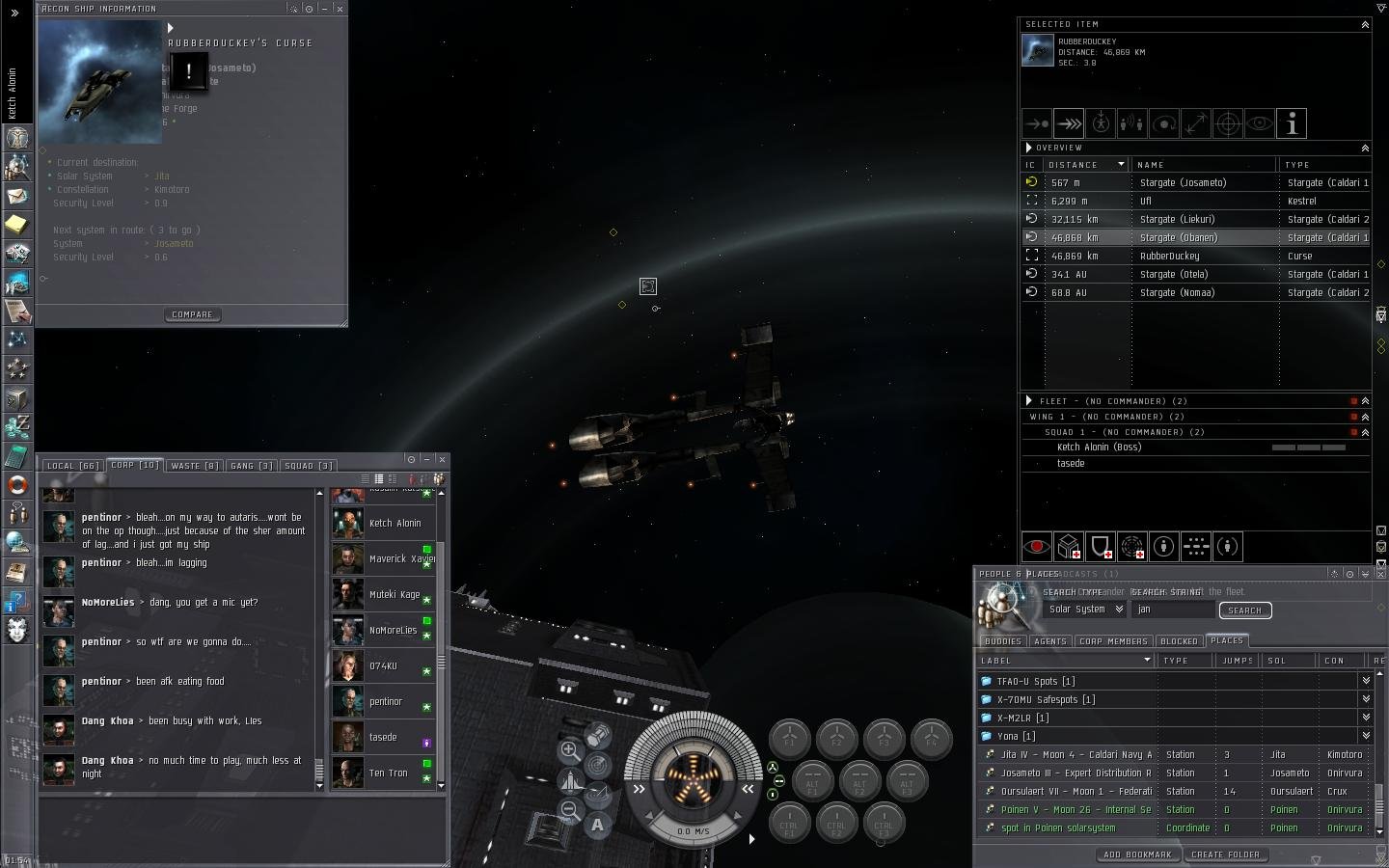Open the mail envelope icon in sidebar
The image size is (1389, 868).
17,196
